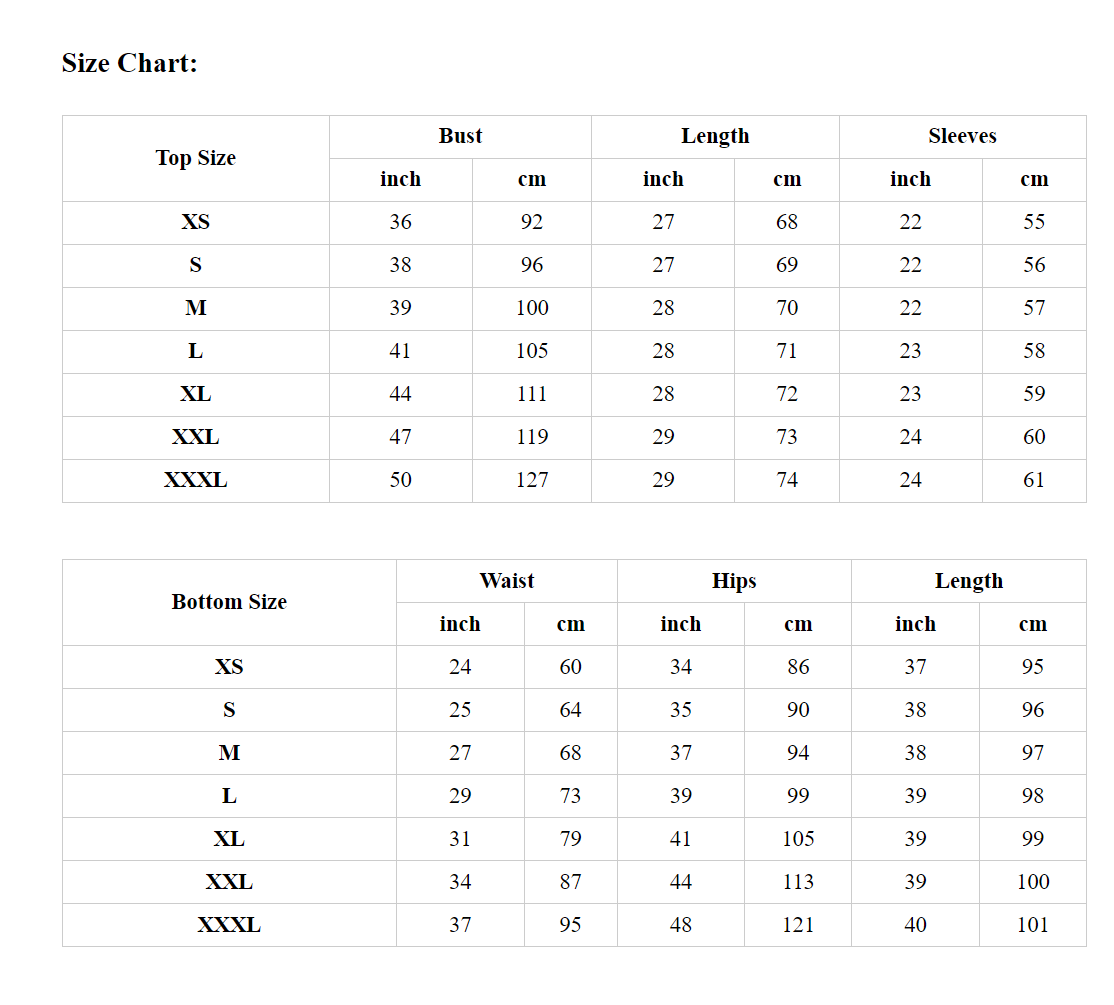Click the Hips column header
The width and height of the screenshot is (1114, 1005).
click(x=734, y=581)
